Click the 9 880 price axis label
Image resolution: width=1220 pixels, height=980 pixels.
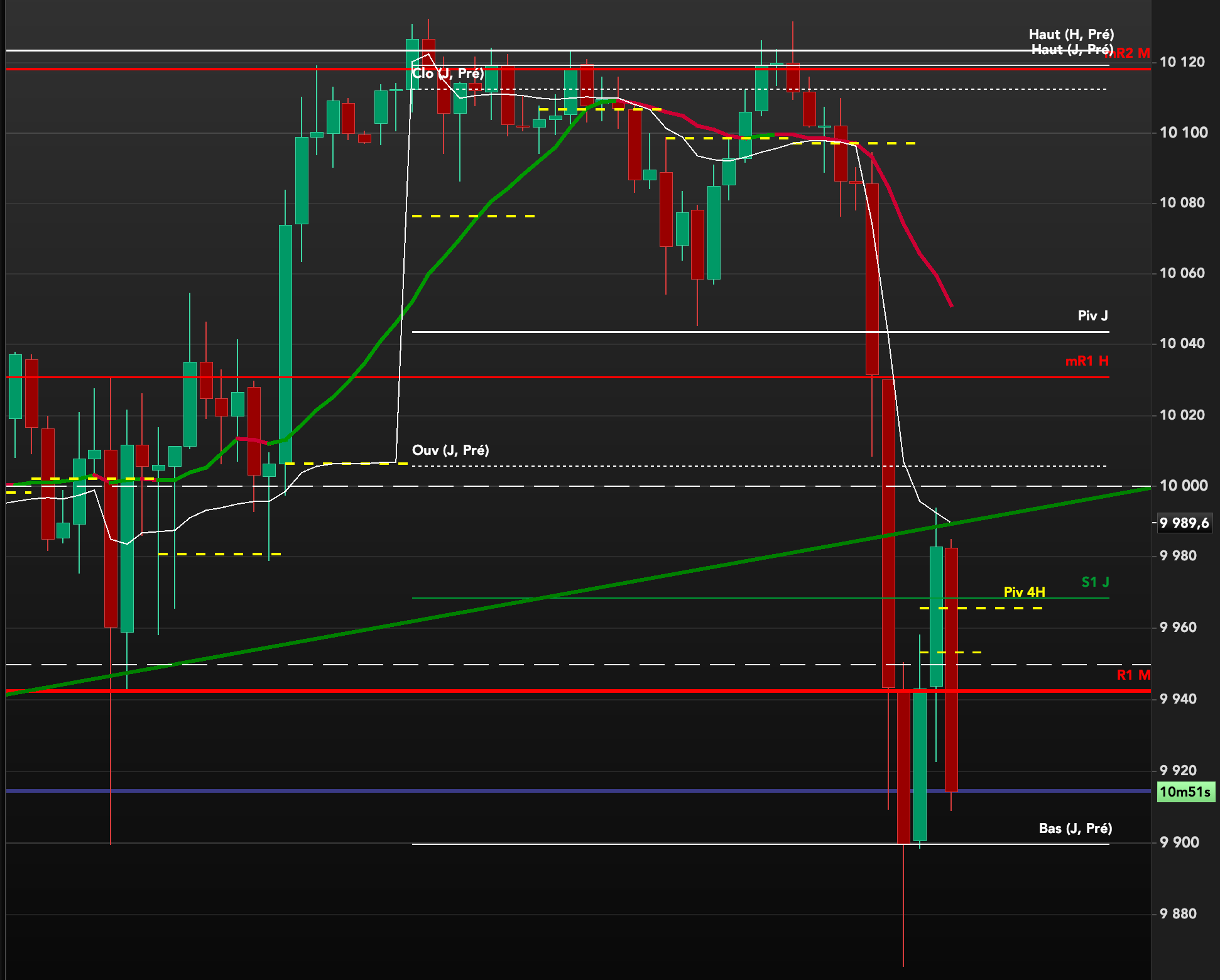pyautogui.click(x=1178, y=914)
